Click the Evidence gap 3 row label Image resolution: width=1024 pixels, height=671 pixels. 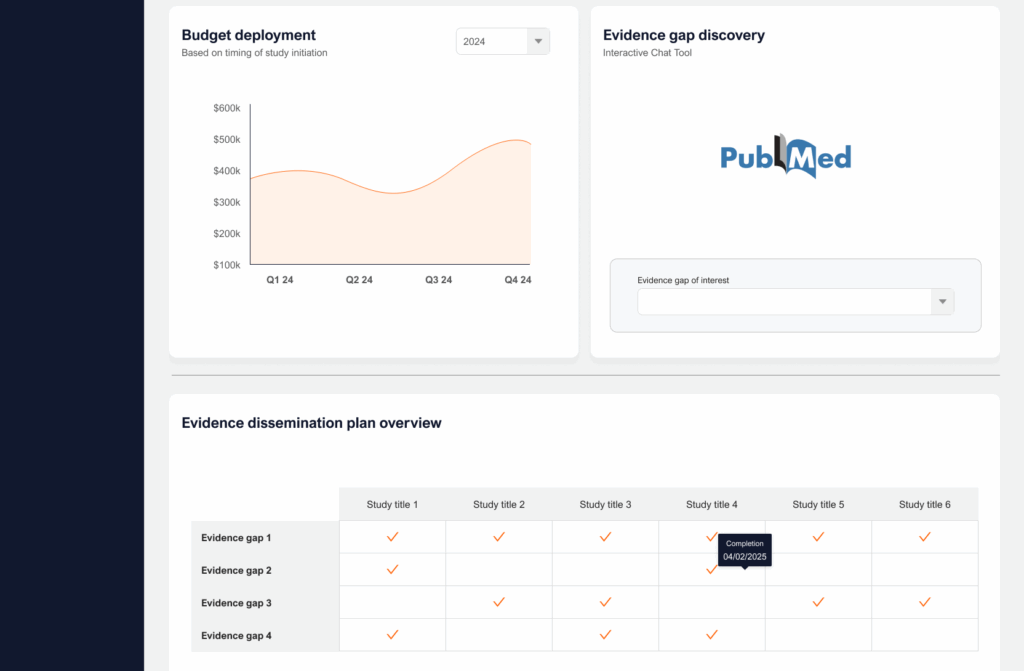click(x=236, y=603)
